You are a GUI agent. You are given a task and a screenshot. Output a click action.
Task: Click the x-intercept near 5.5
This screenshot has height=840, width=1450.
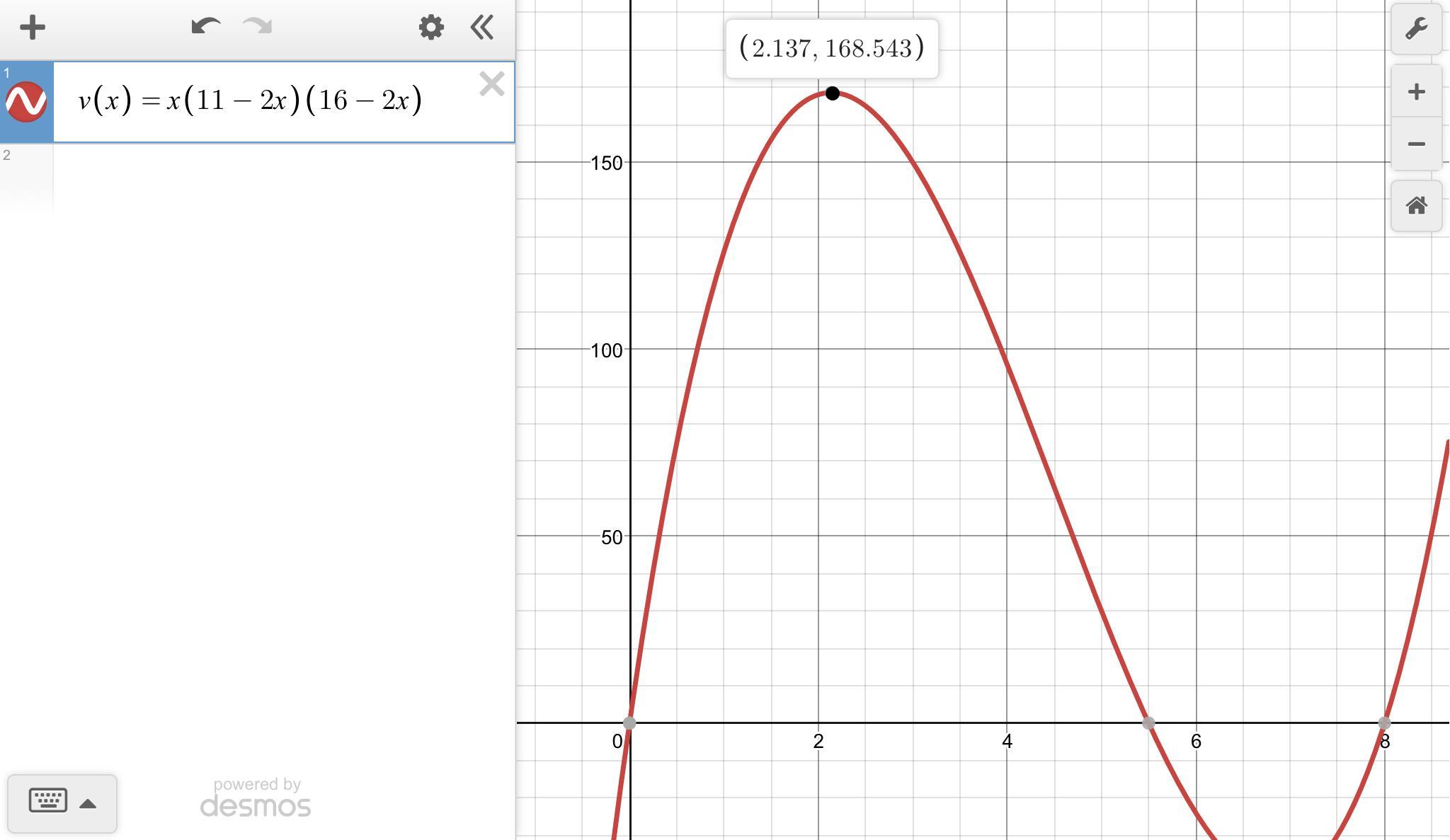click(x=1148, y=723)
